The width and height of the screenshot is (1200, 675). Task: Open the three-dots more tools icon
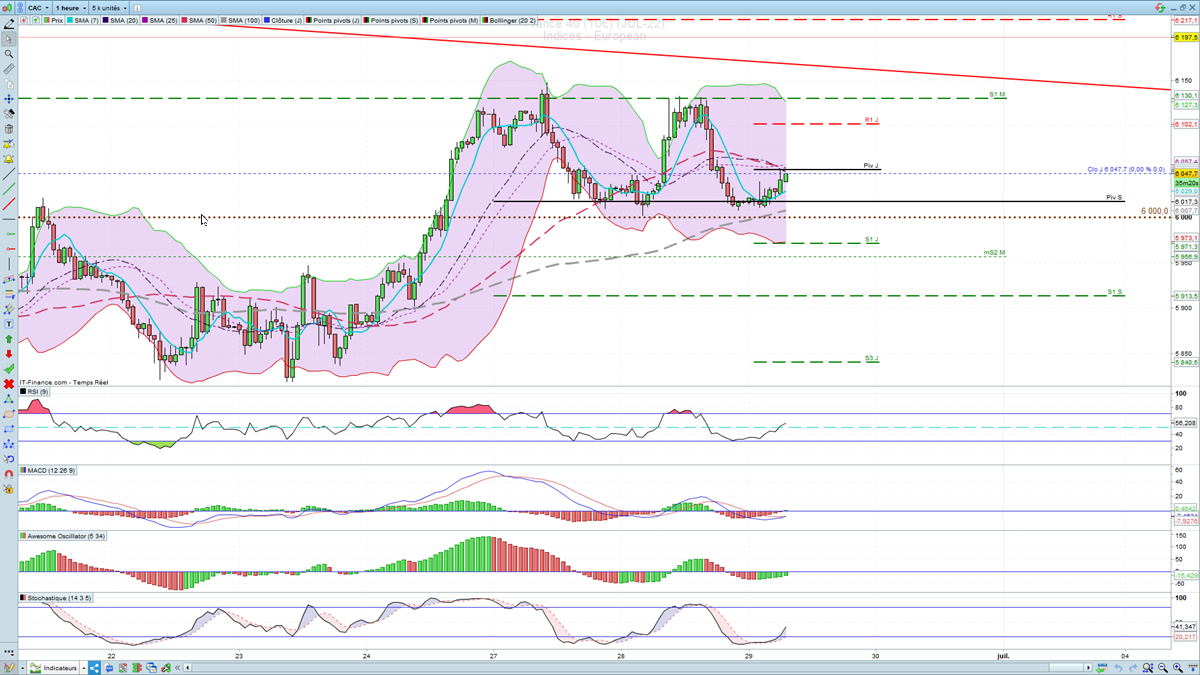(9, 652)
